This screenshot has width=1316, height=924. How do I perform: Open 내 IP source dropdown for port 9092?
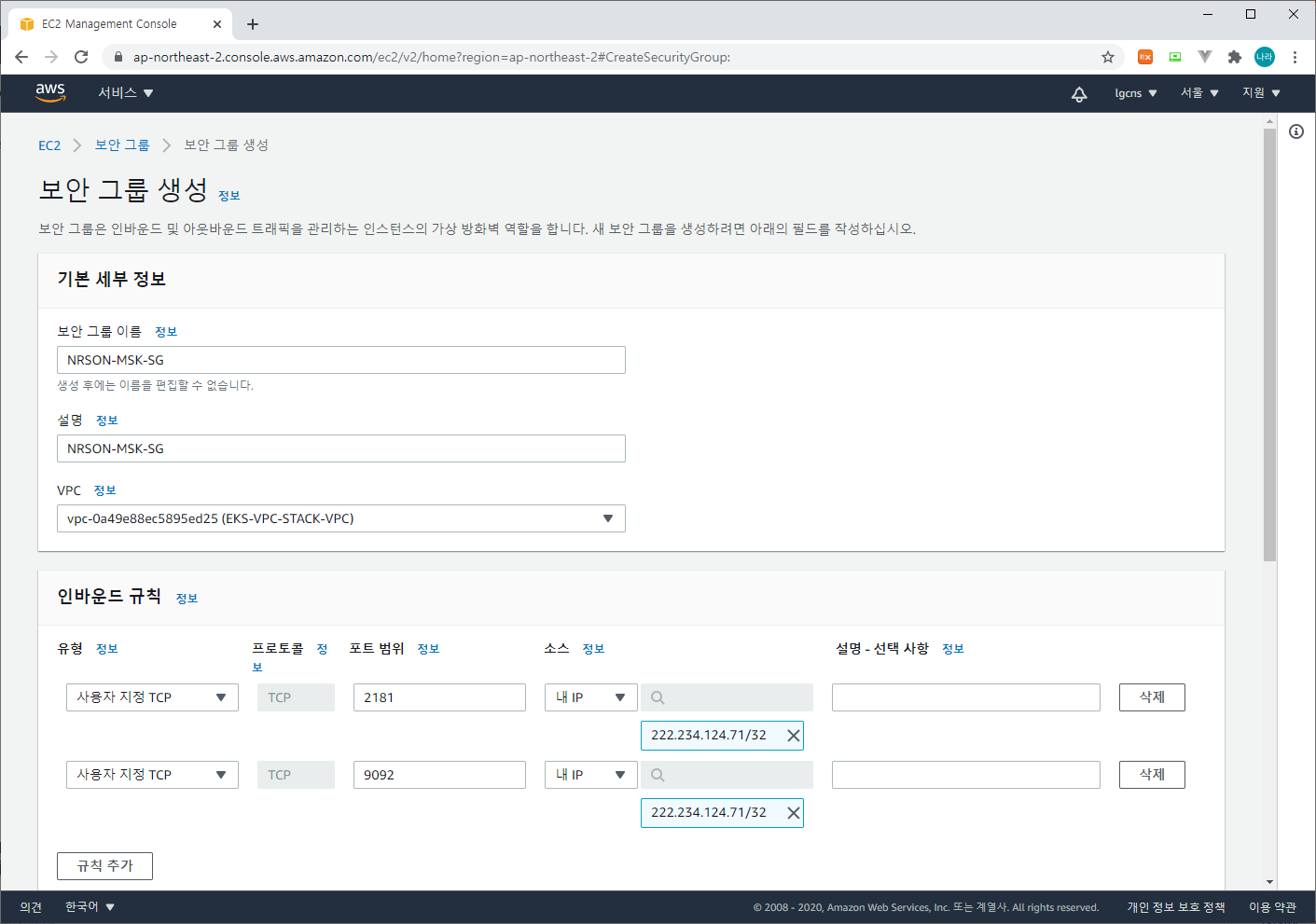(591, 775)
